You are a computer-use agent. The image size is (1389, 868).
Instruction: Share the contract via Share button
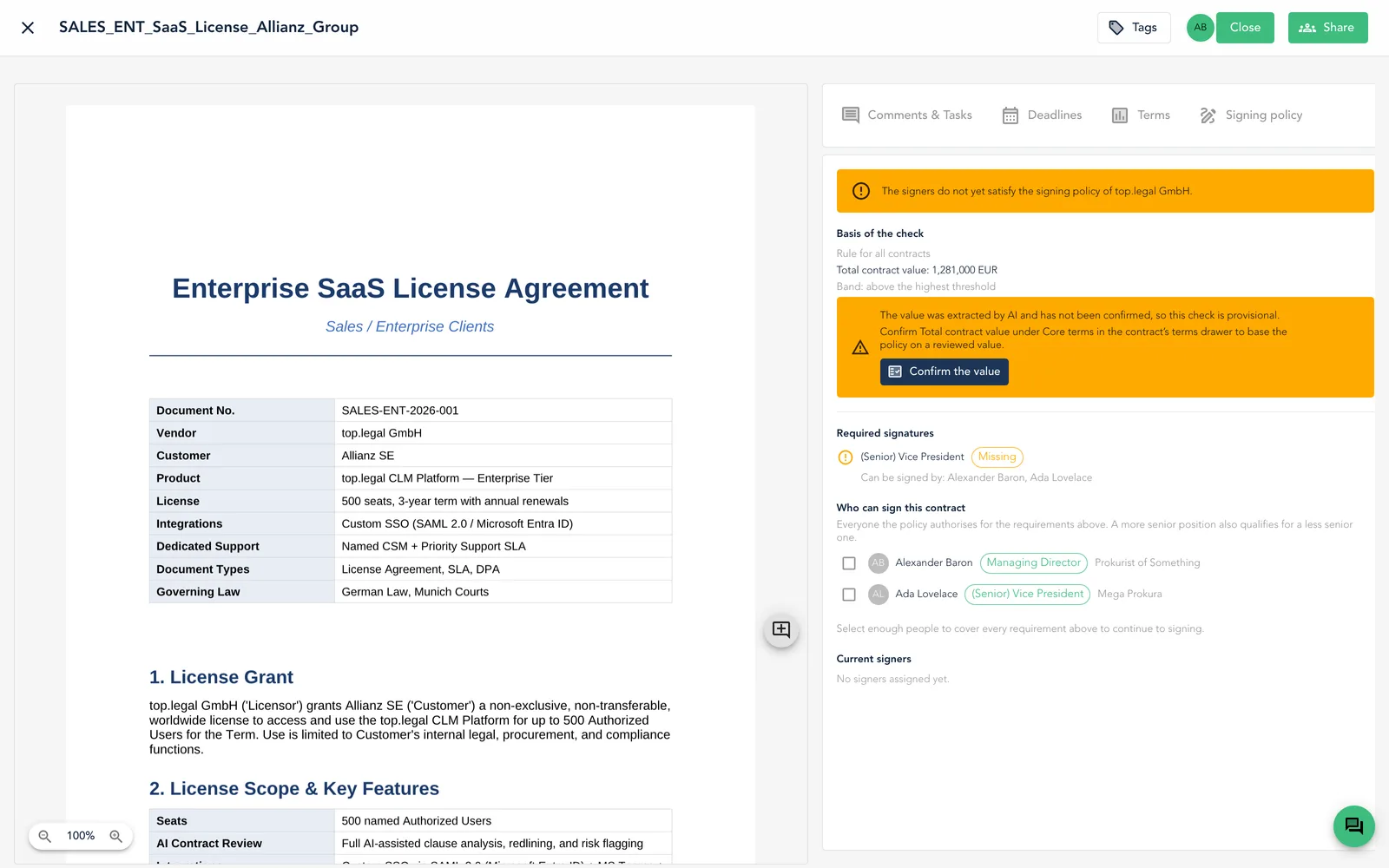coord(1327,28)
